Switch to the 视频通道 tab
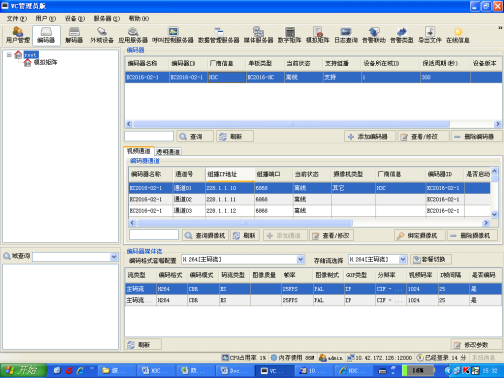This screenshot has width=504, height=378. point(139,151)
